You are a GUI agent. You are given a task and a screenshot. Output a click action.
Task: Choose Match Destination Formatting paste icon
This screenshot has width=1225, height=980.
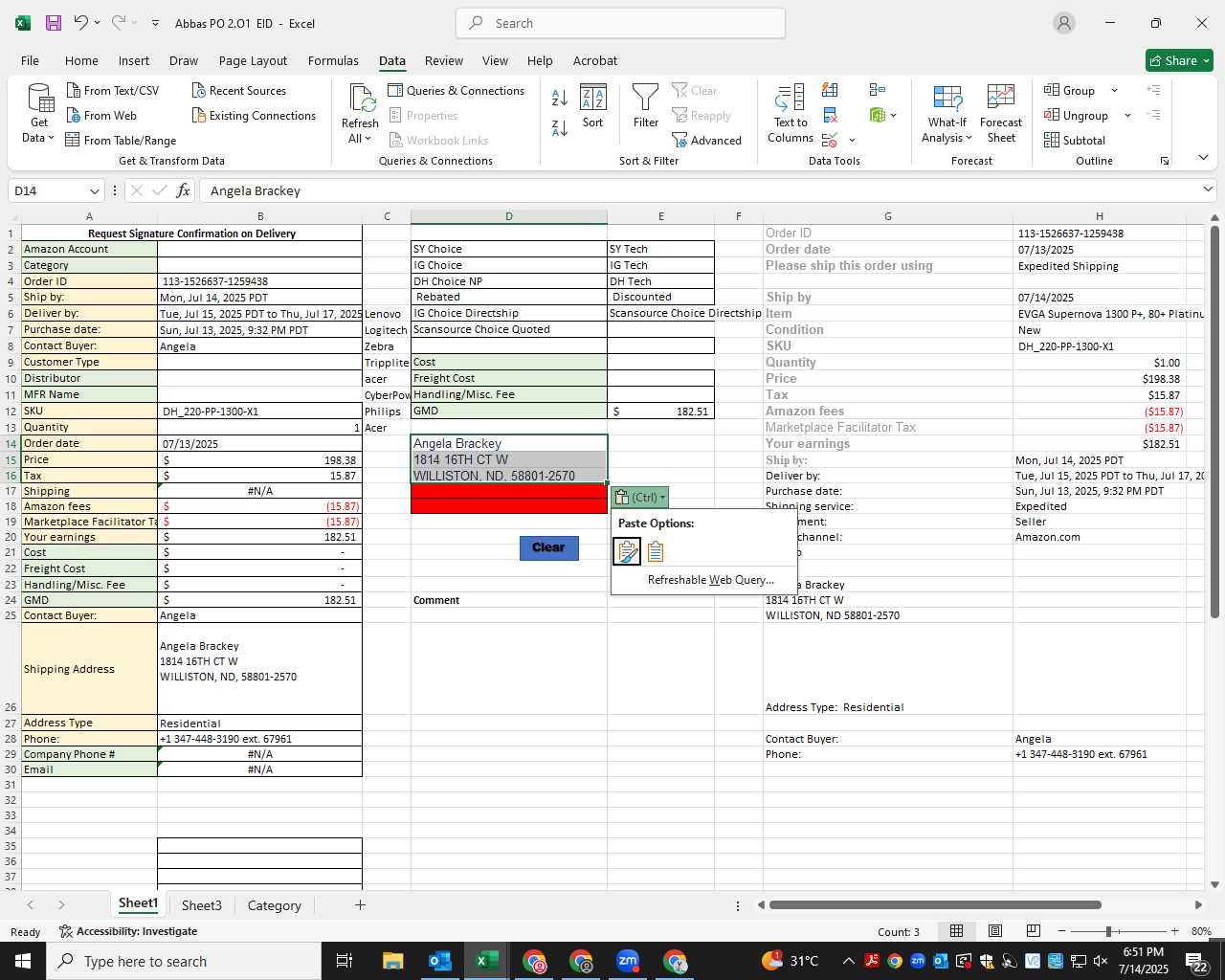click(x=656, y=551)
